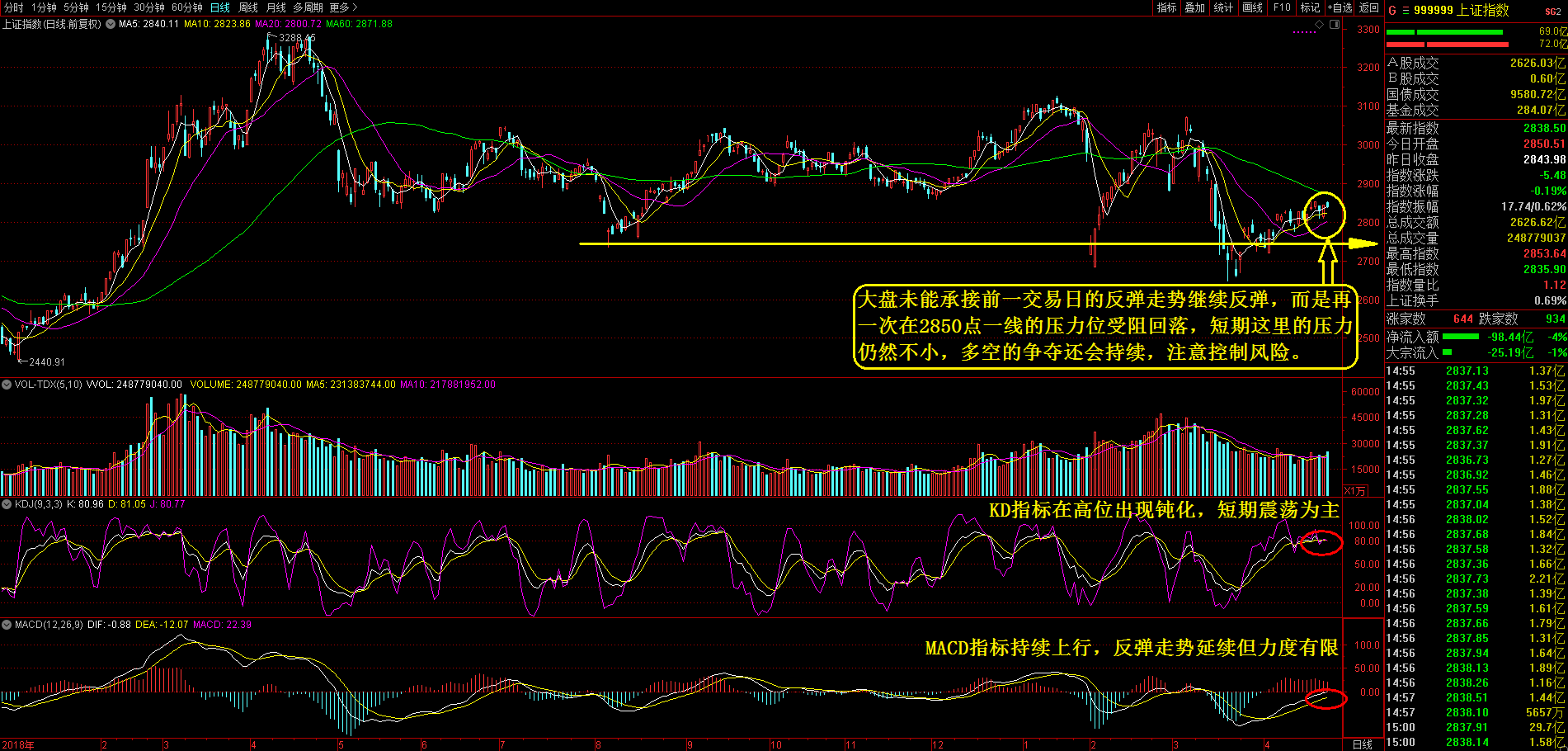Click the 最高指数 value 2853.64
The height and width of the screenshot is (751, 1568).
coord(1544,253)
